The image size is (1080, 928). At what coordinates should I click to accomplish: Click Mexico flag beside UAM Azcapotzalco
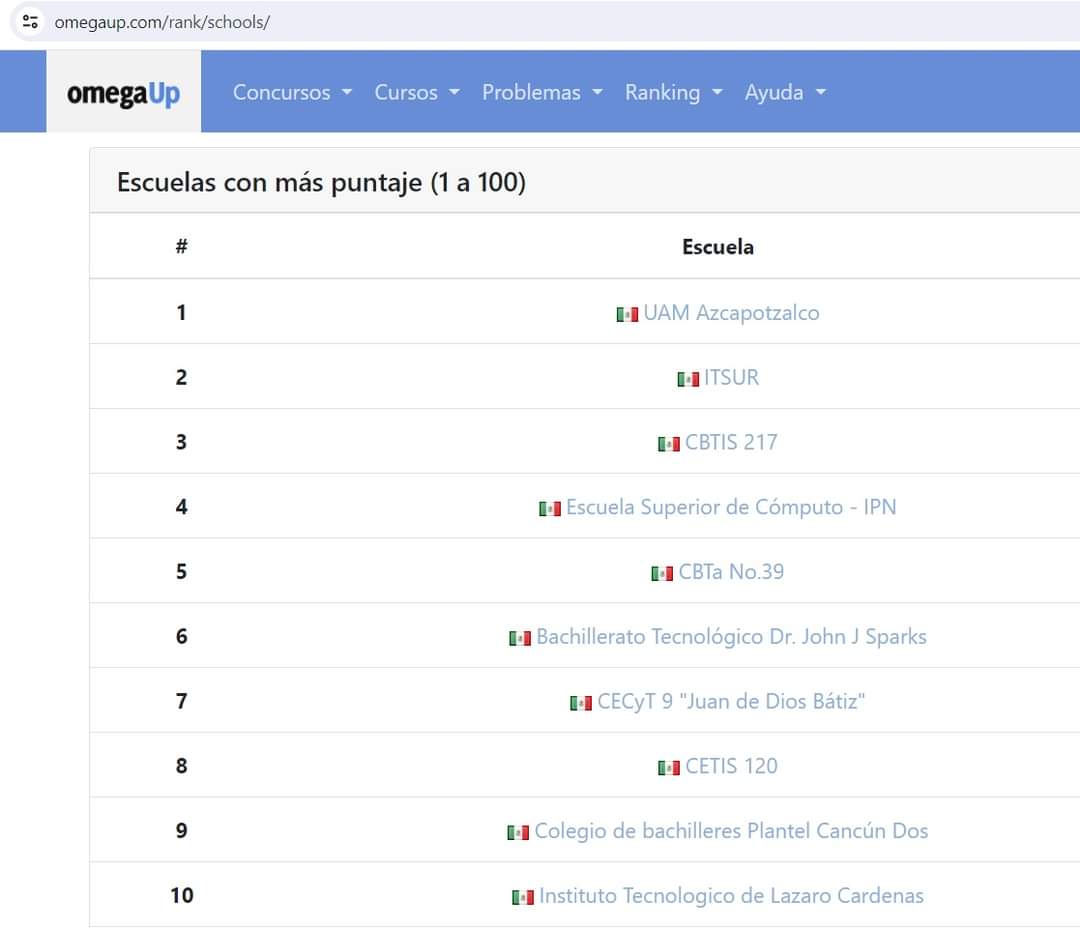pyautogui.click(x=627, y=314)
